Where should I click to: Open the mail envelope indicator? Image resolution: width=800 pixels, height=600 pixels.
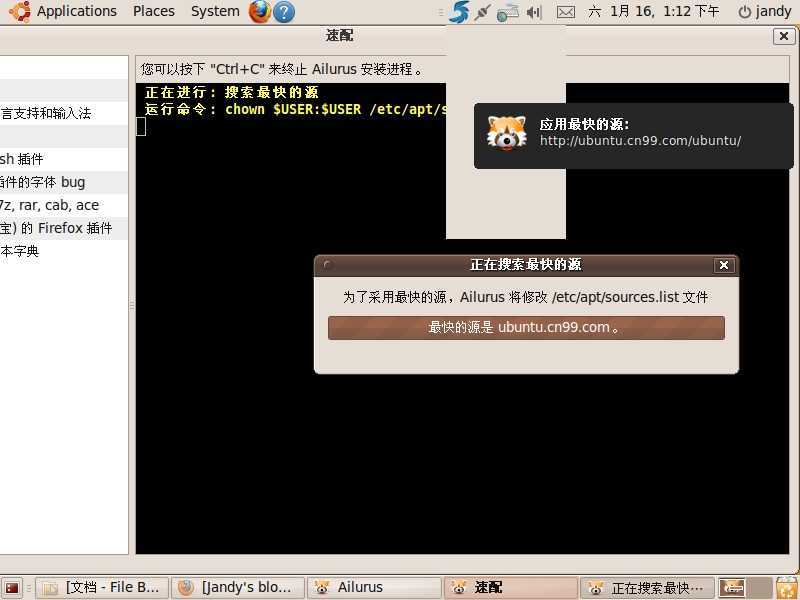tap(565, 12)
